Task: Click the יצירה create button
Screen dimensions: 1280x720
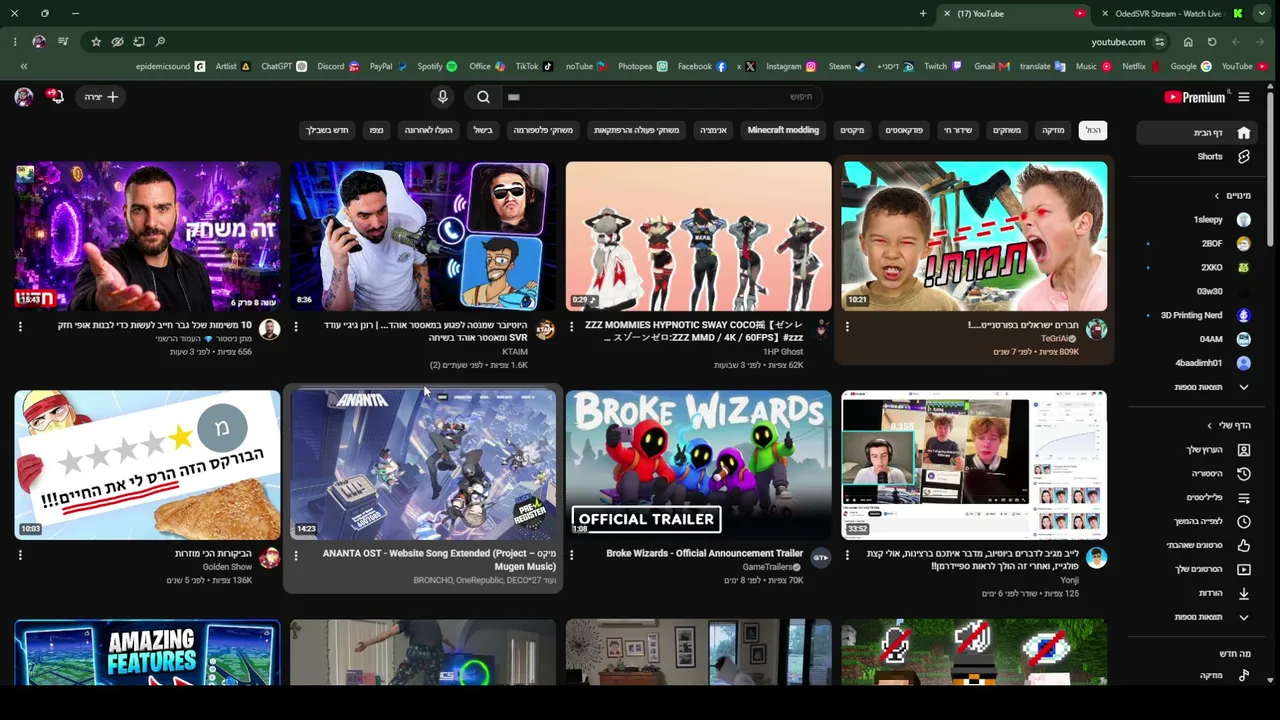Action: [101, 97]
